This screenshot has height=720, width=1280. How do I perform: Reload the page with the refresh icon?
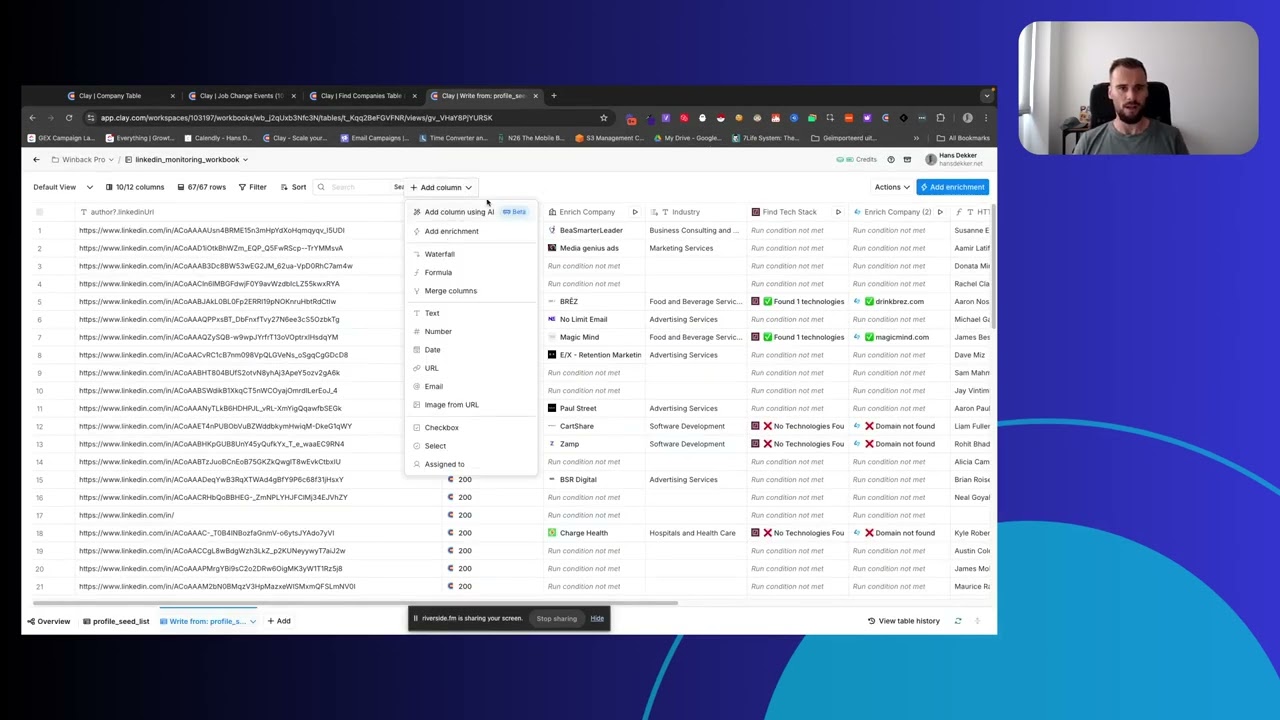[69, 118]
